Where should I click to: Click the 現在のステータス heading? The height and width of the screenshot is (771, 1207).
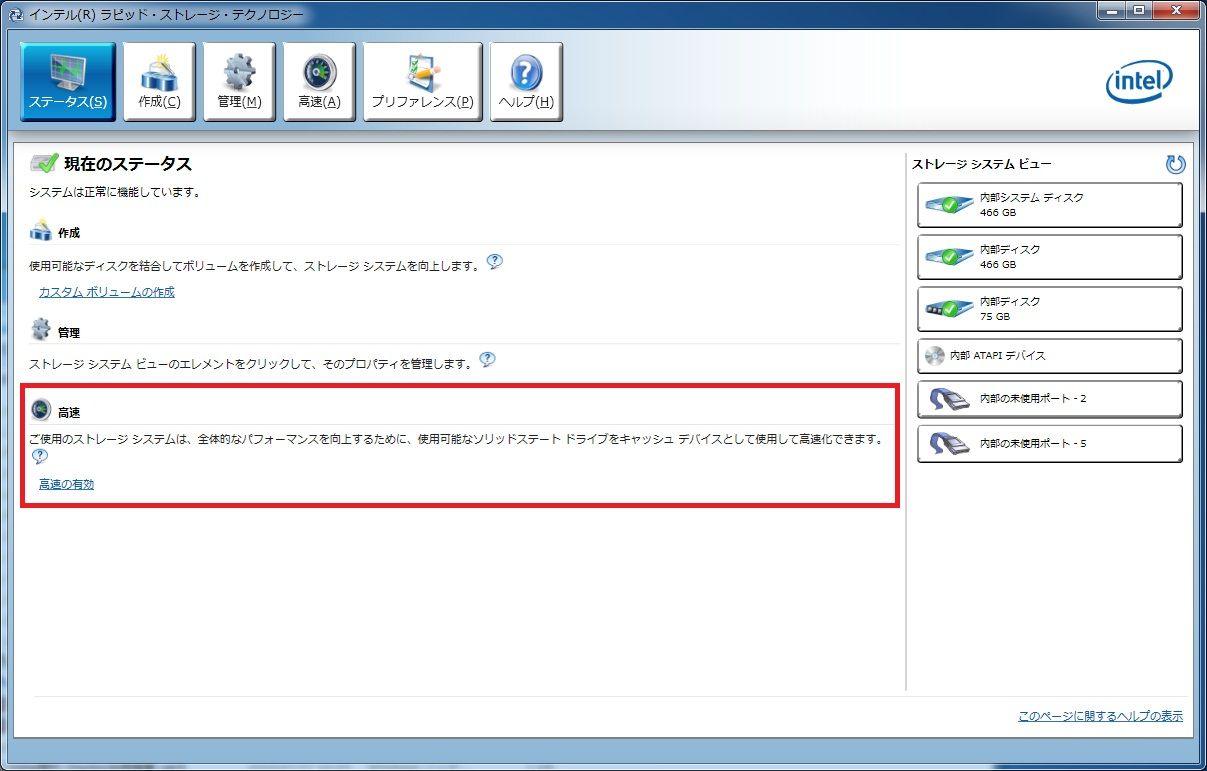tap(128, 164)
